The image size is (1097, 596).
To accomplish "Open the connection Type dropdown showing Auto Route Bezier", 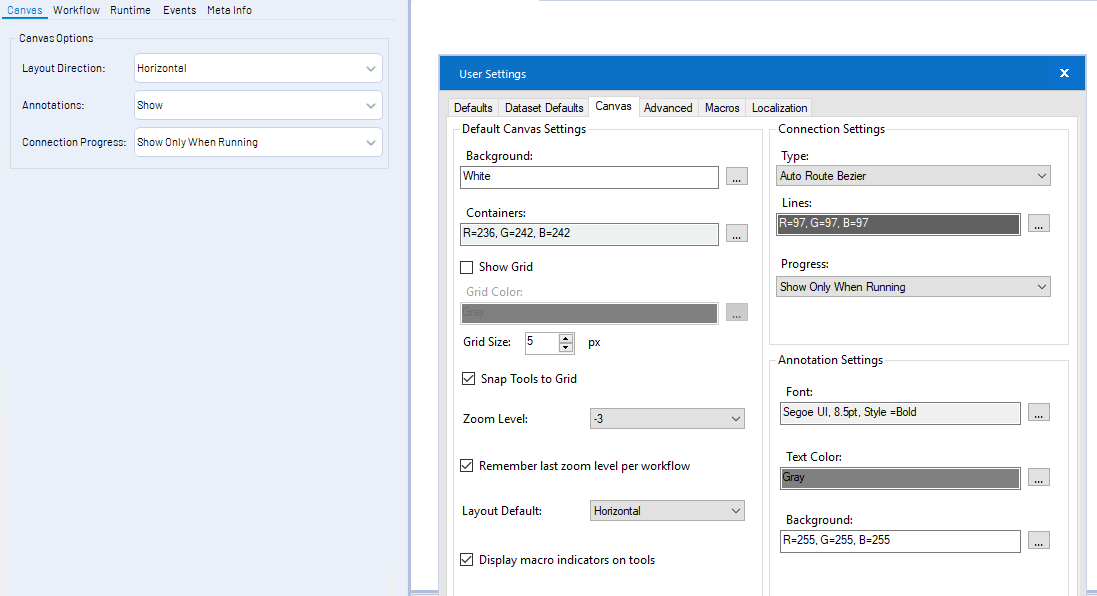I will 912,175.
